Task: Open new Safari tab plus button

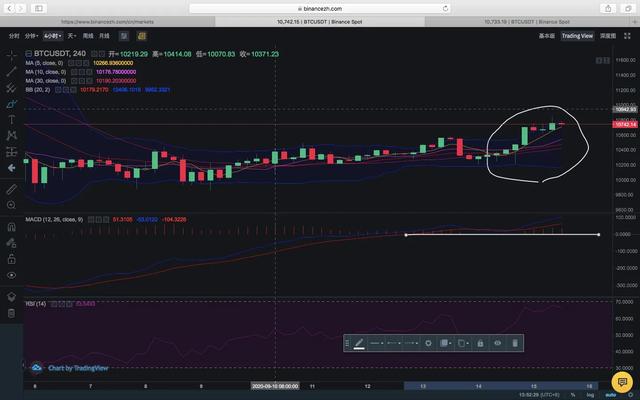Action: click(x=635, y=22)
